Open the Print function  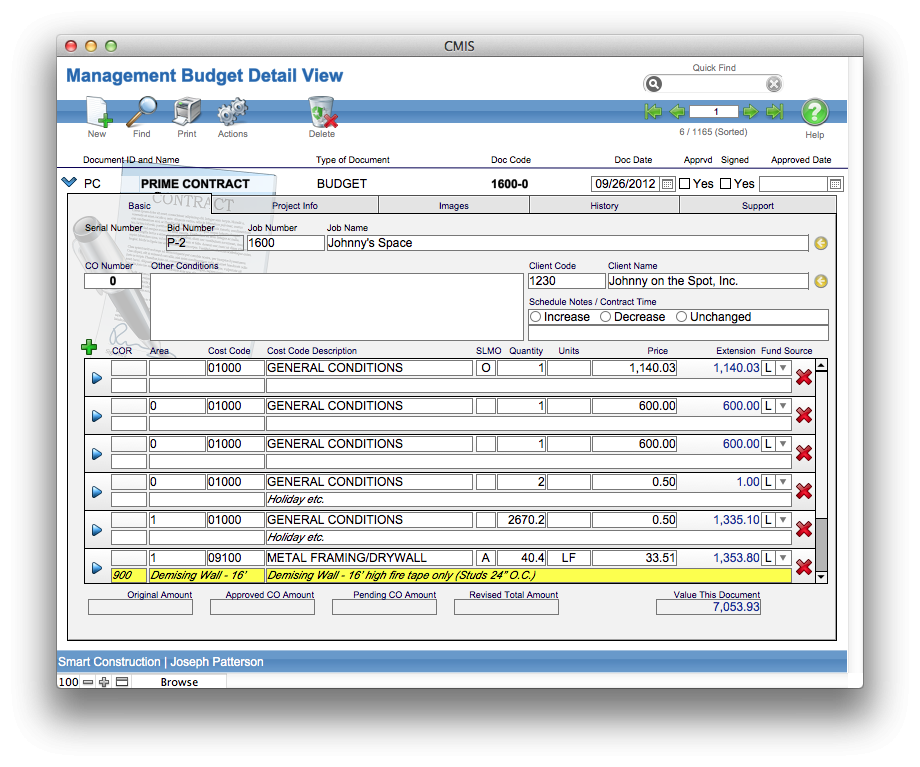[x=186, y=113]
